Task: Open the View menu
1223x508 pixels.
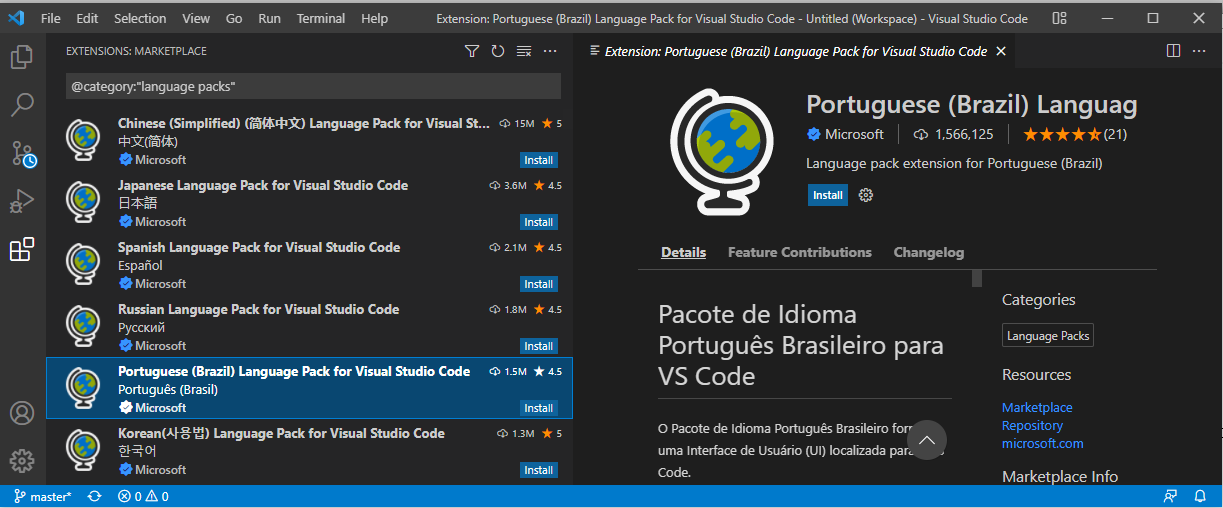Action: [x=196, y=18]
